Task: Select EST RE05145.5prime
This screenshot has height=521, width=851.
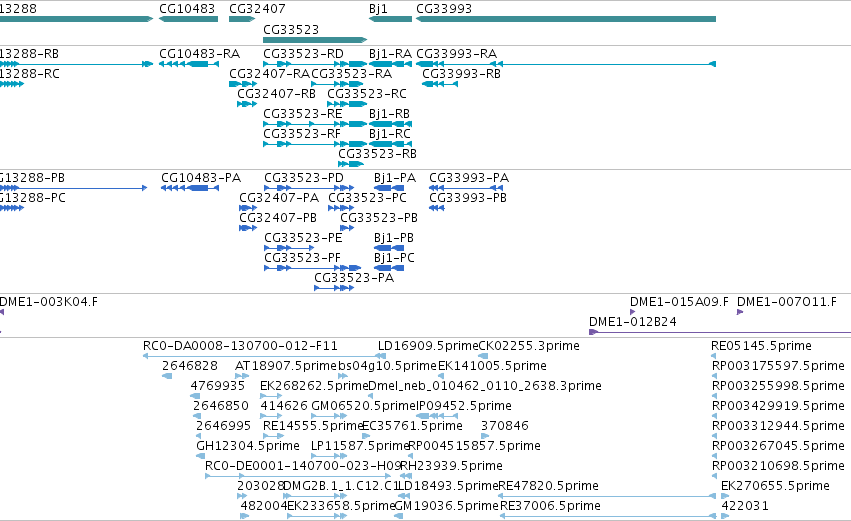Action: 714,357
